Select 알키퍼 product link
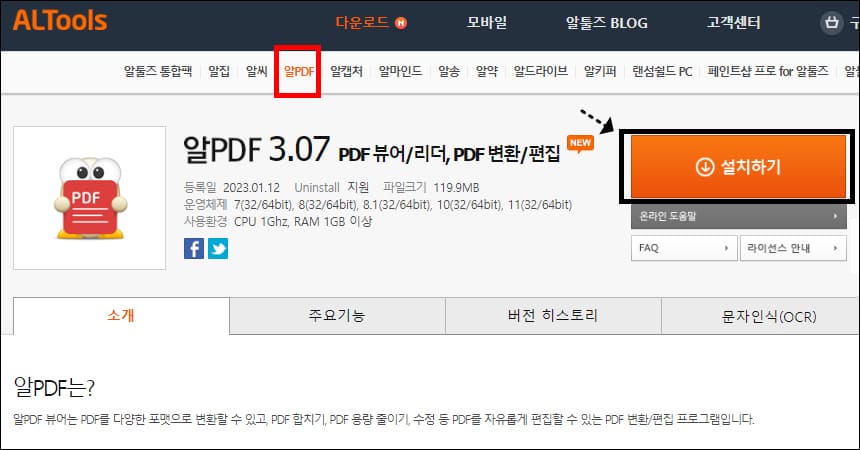Screen dimensions: 860x450 [x=600, y=71]
